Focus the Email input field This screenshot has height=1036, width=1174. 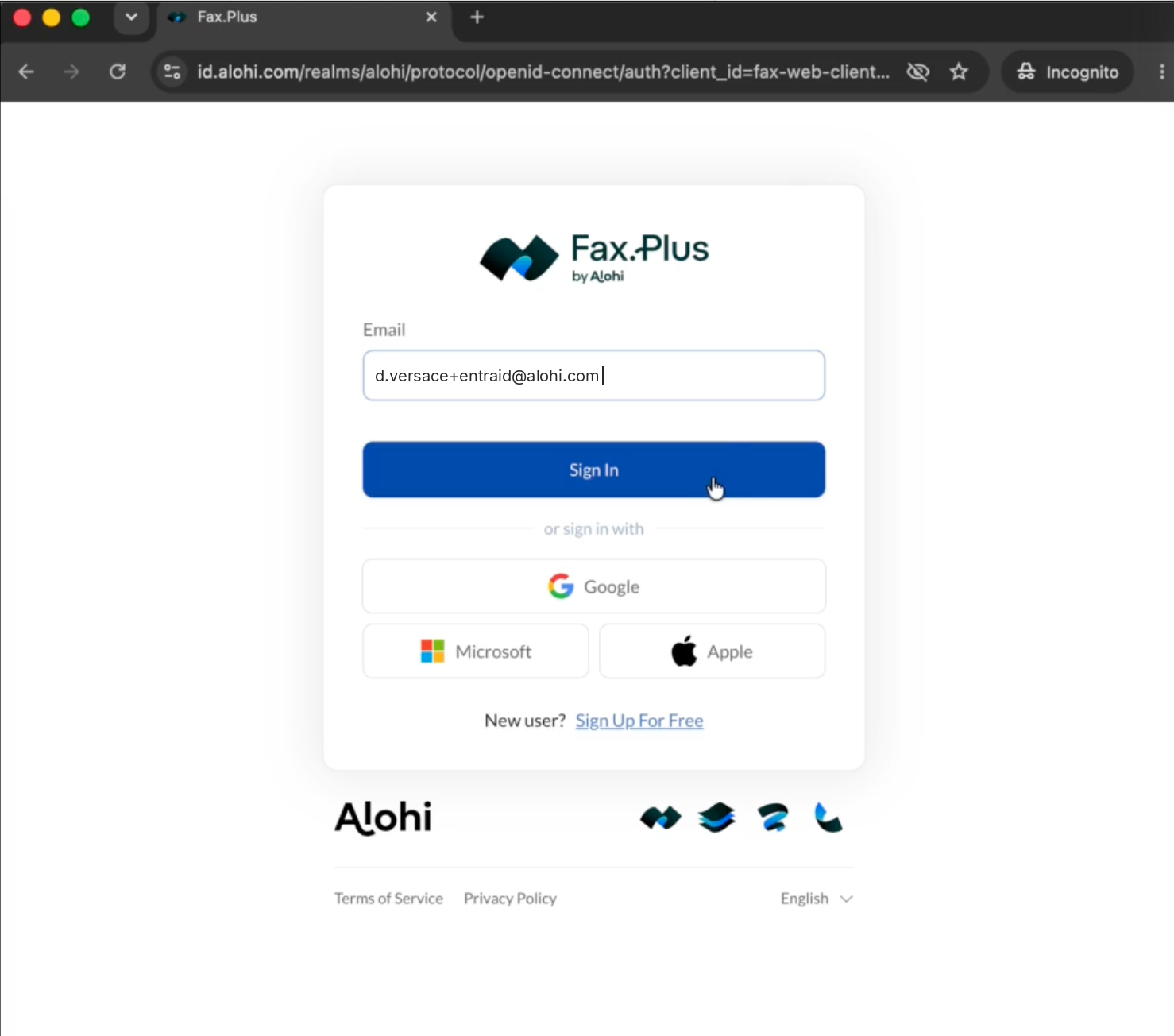click(x=594, y=375)
